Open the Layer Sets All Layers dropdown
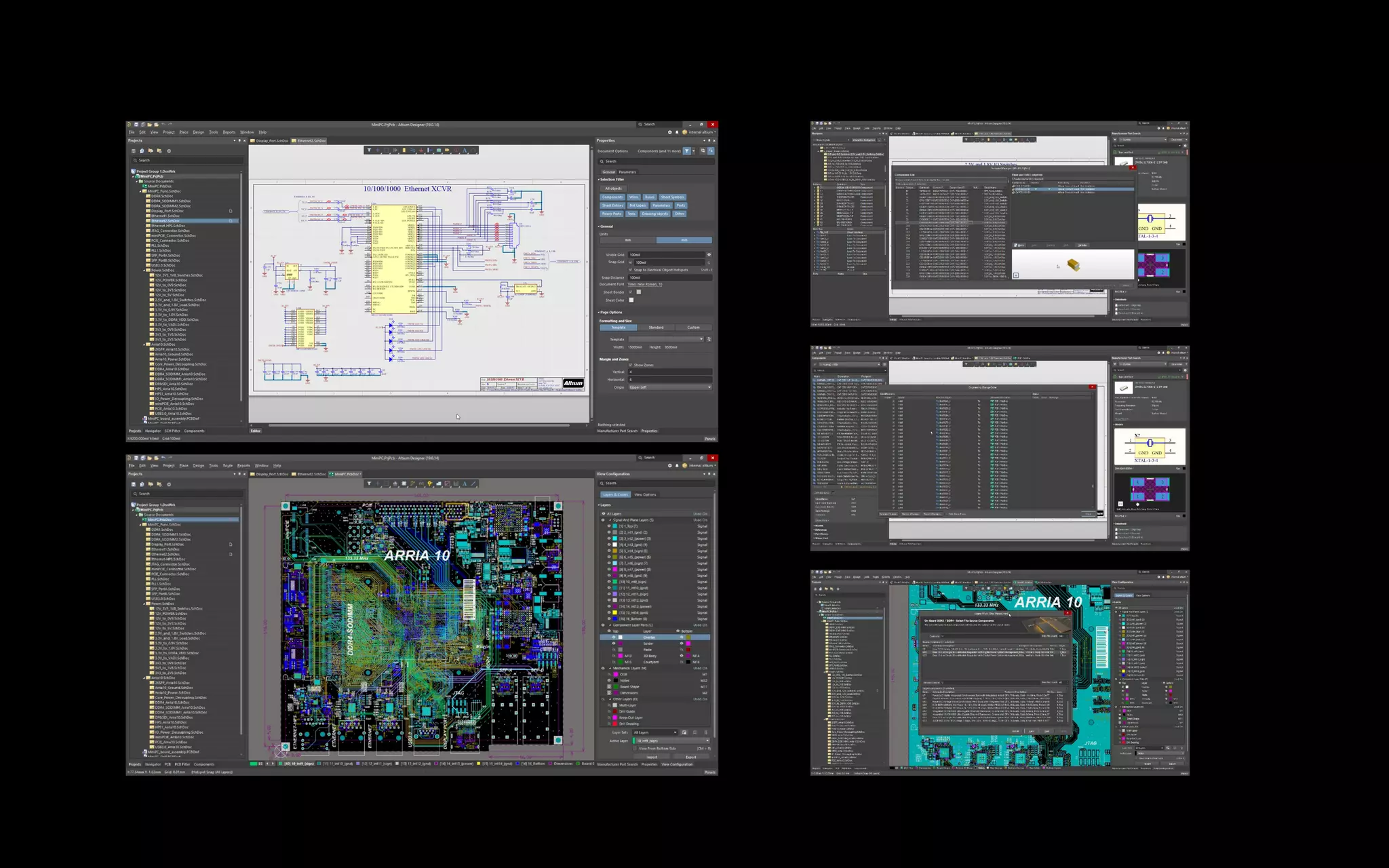 654,732
